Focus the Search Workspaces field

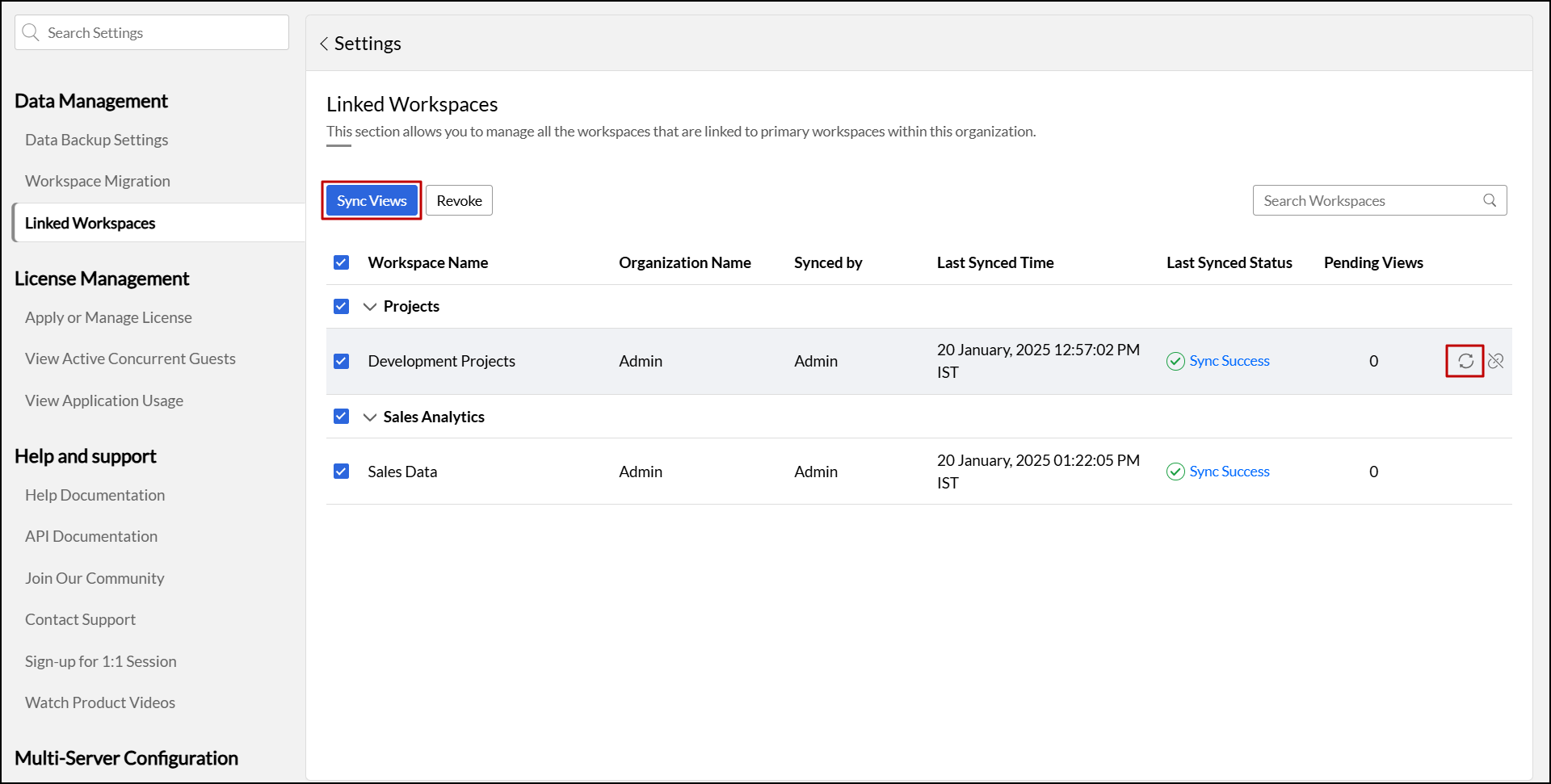(x=1365, y=200)
